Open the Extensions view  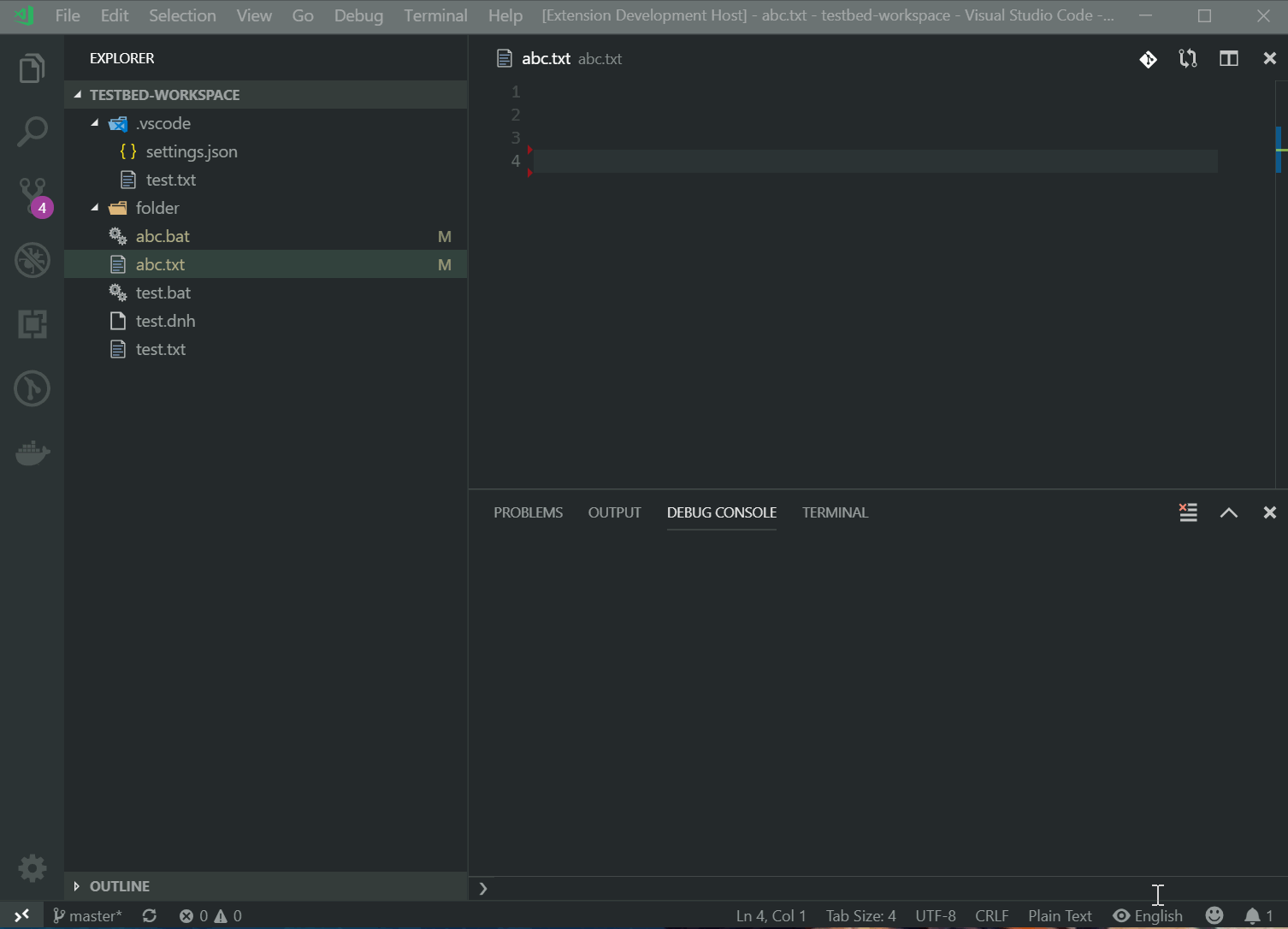32,324
